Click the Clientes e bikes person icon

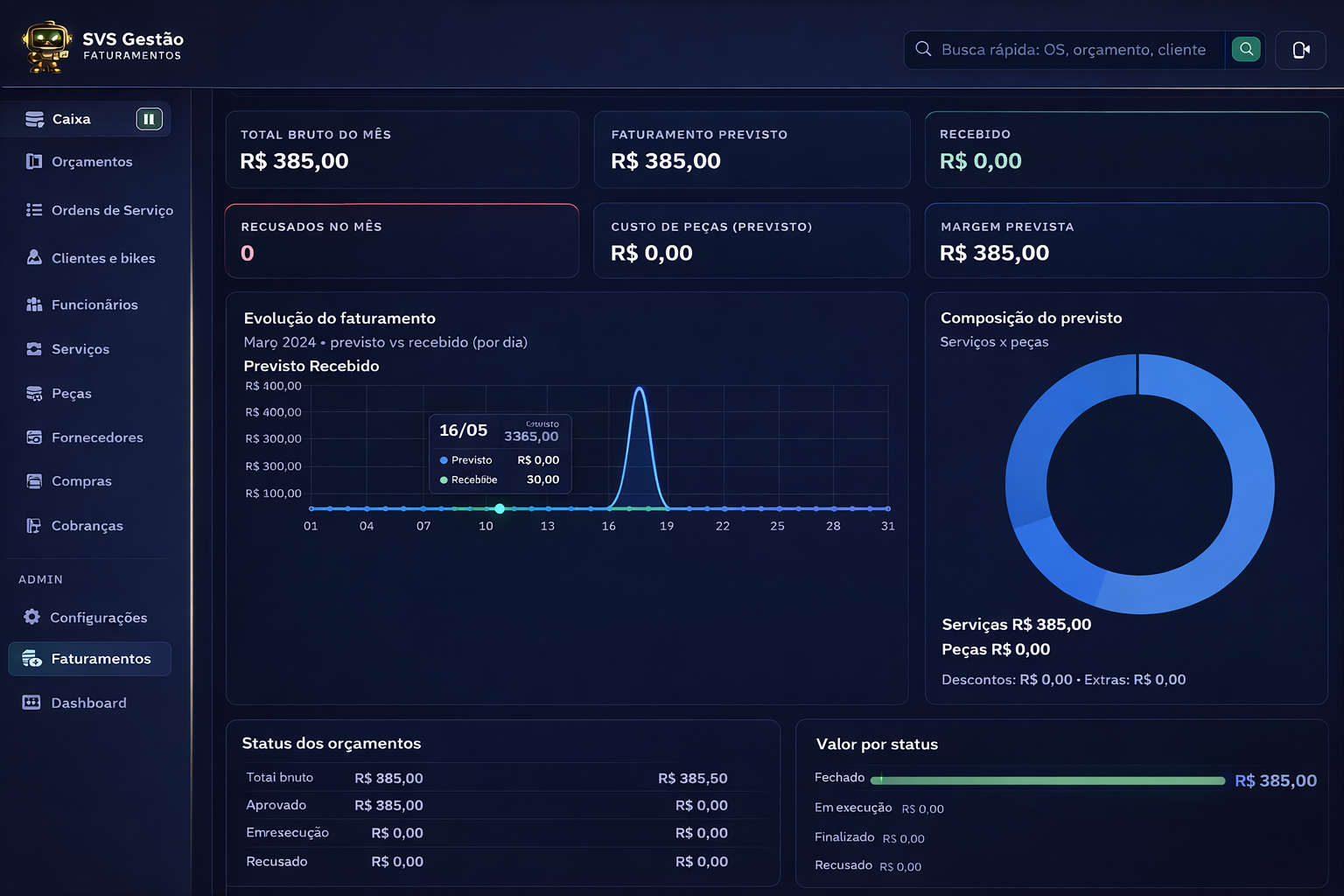pos(34,257)
